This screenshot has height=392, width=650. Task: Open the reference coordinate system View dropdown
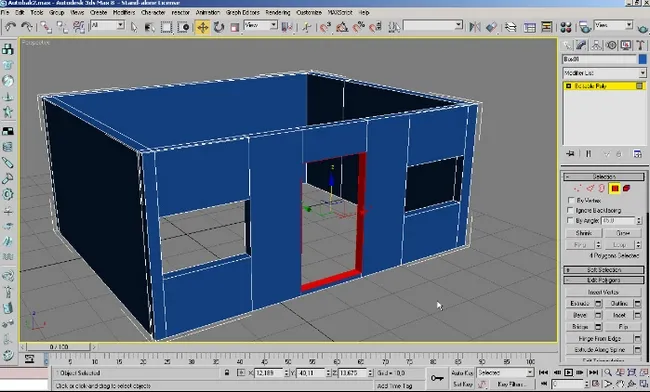(x=260, y=26)
